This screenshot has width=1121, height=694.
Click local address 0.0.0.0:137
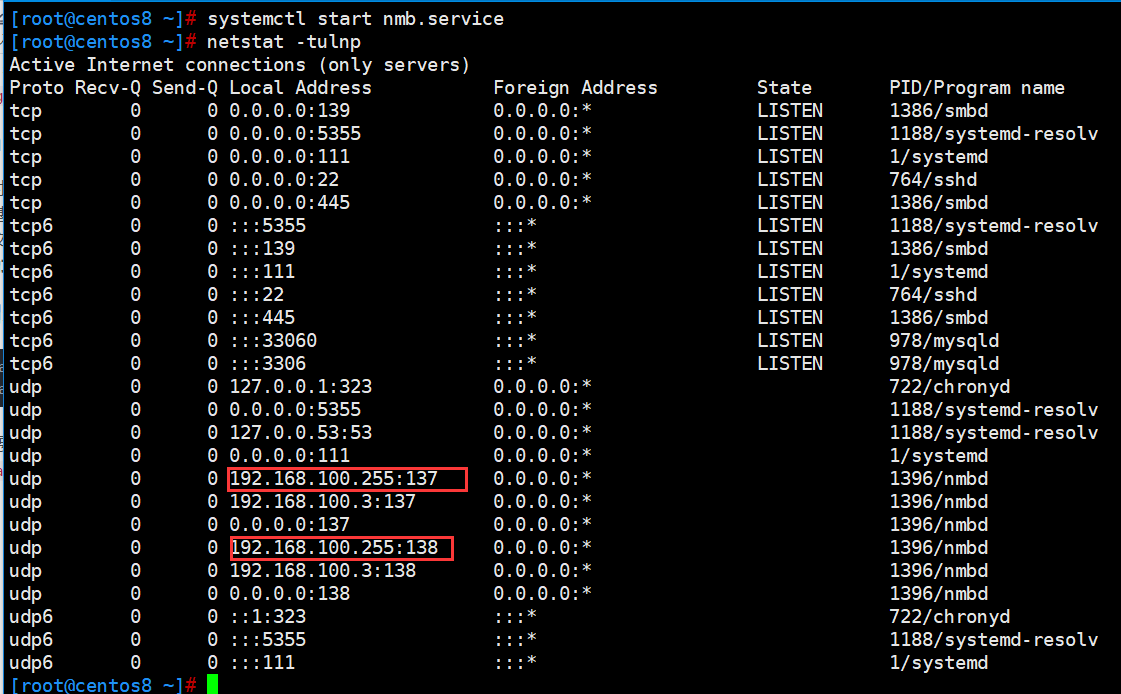pos(290,524)
